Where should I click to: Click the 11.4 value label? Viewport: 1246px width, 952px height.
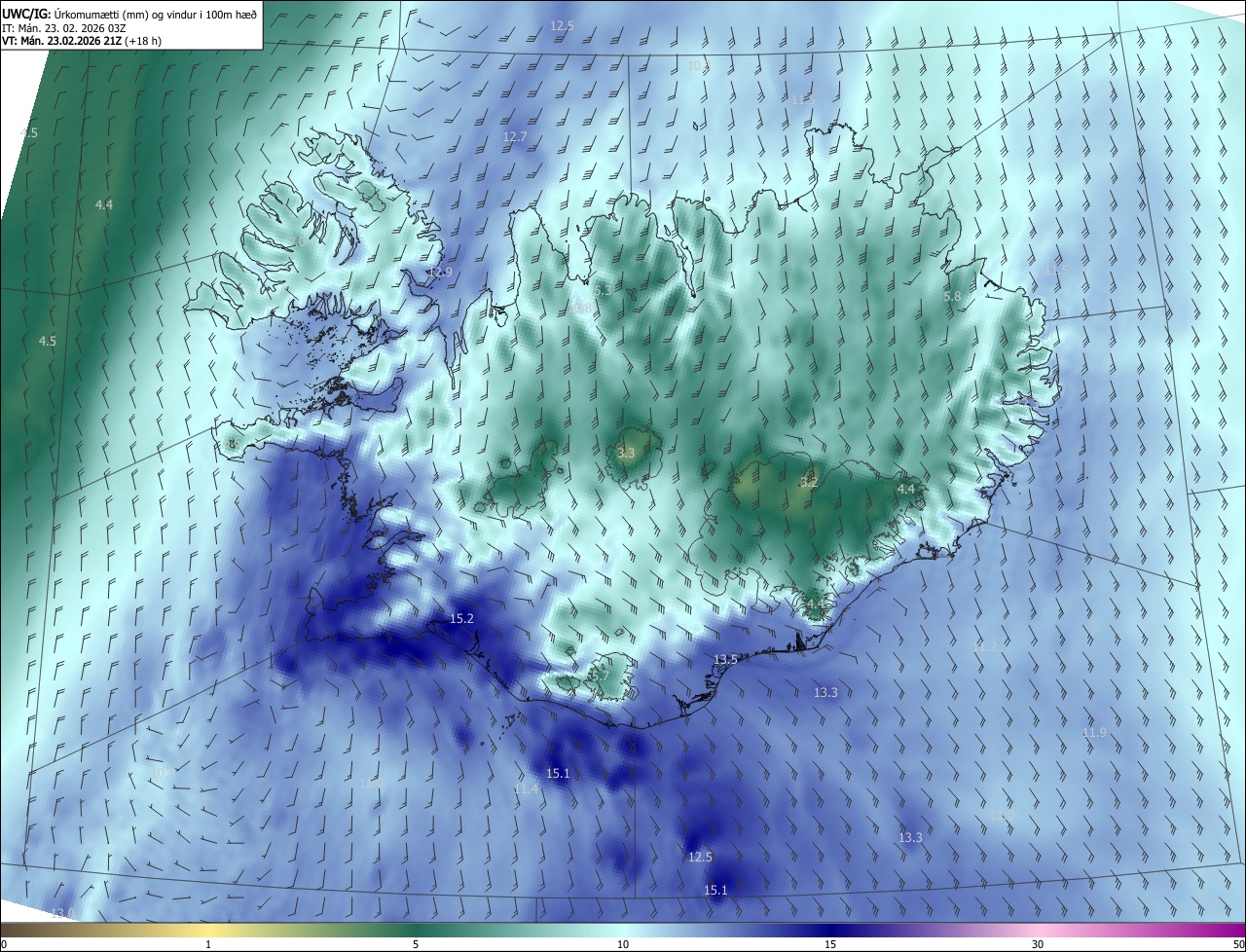click(x=527, y=788)
